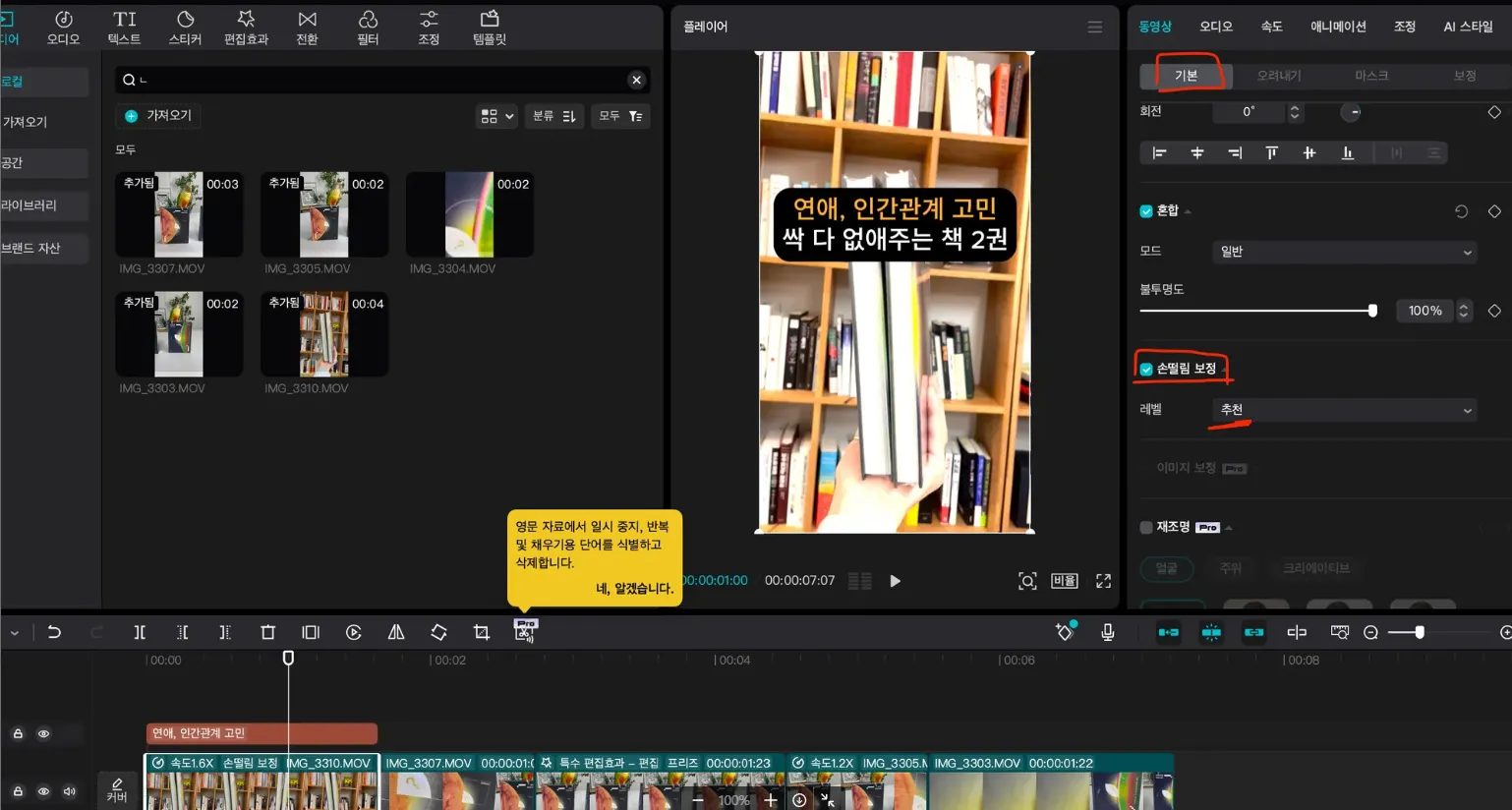Select the 마스크 mask sub-tab

coord(1371,76)
